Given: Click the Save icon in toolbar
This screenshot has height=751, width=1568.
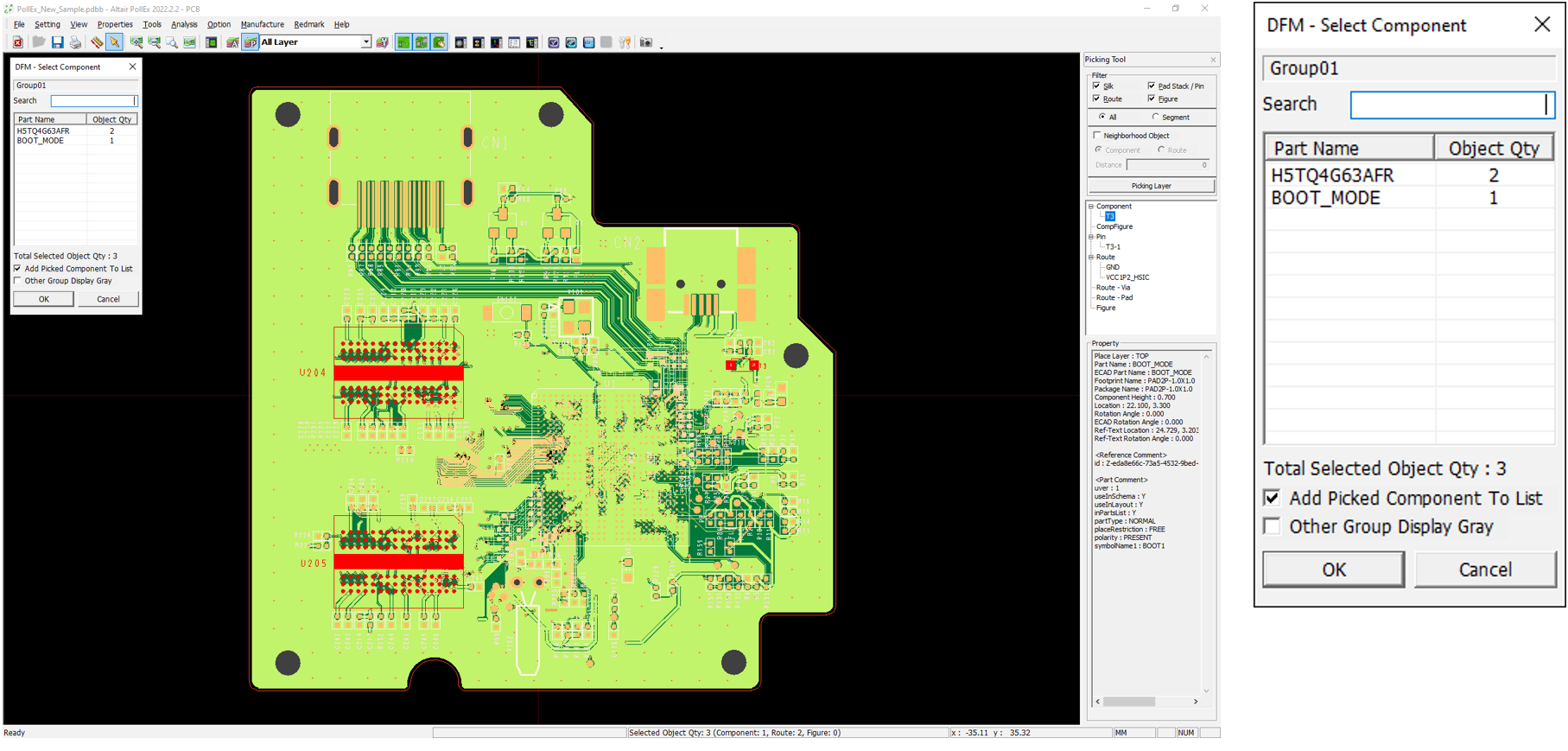Looking at the screenshot, I should [57, 42].
